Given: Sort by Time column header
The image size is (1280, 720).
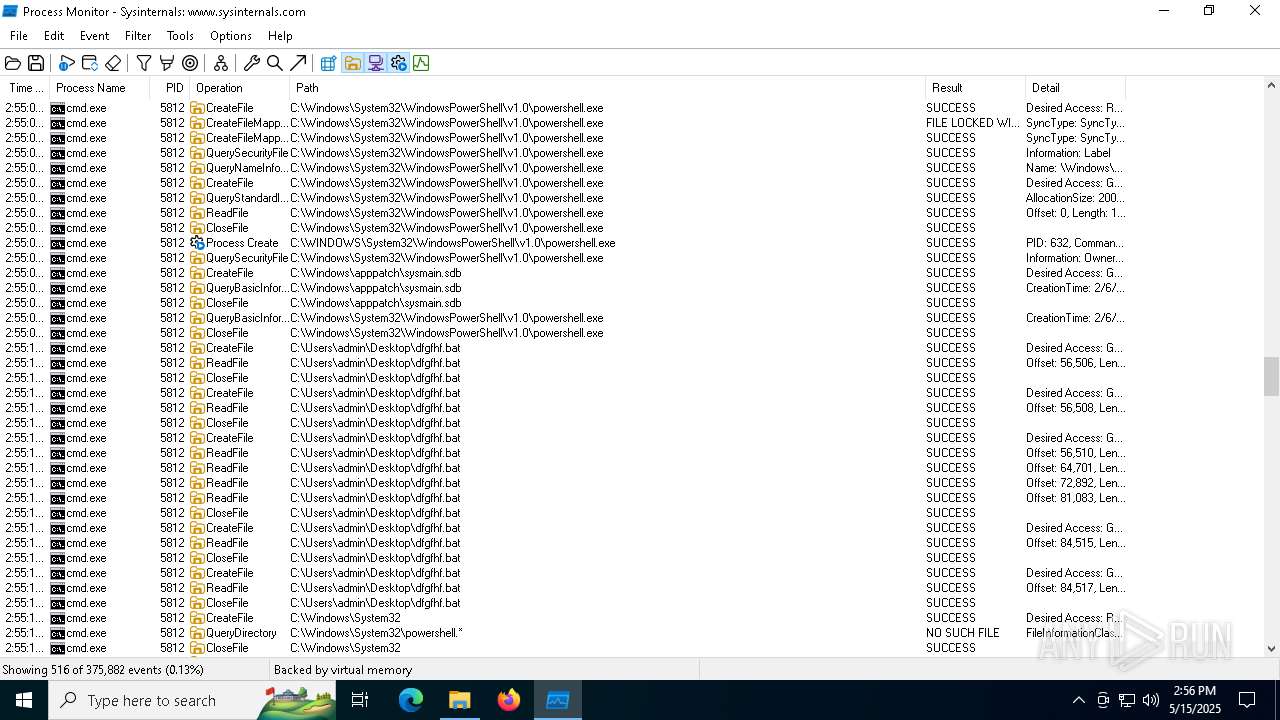Looking at the screenshot, I should pyautogui.click(x=25, y=88).
